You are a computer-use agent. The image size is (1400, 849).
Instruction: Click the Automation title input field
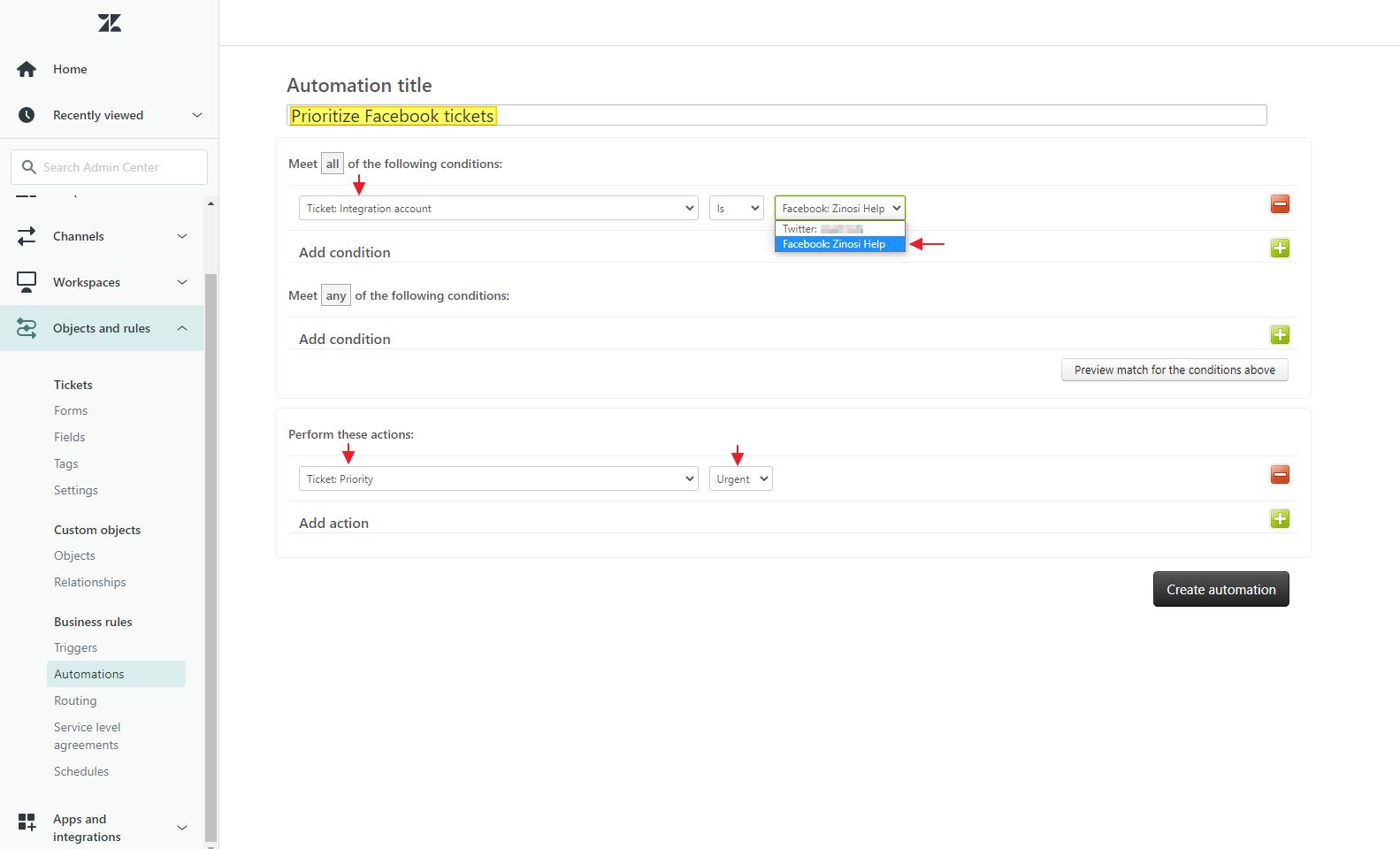[x=777, y=115]
